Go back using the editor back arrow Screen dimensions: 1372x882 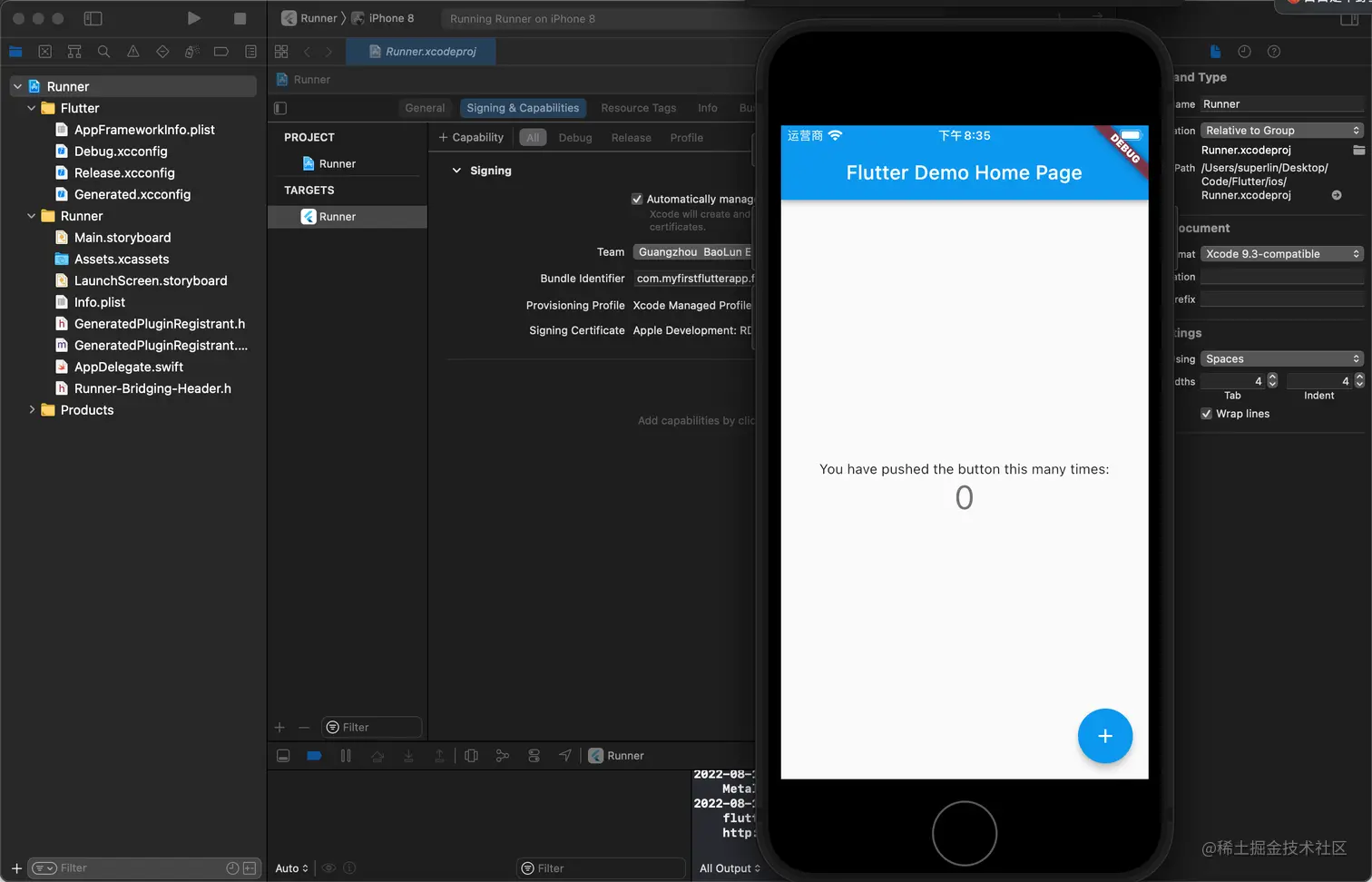coord(307,52)
